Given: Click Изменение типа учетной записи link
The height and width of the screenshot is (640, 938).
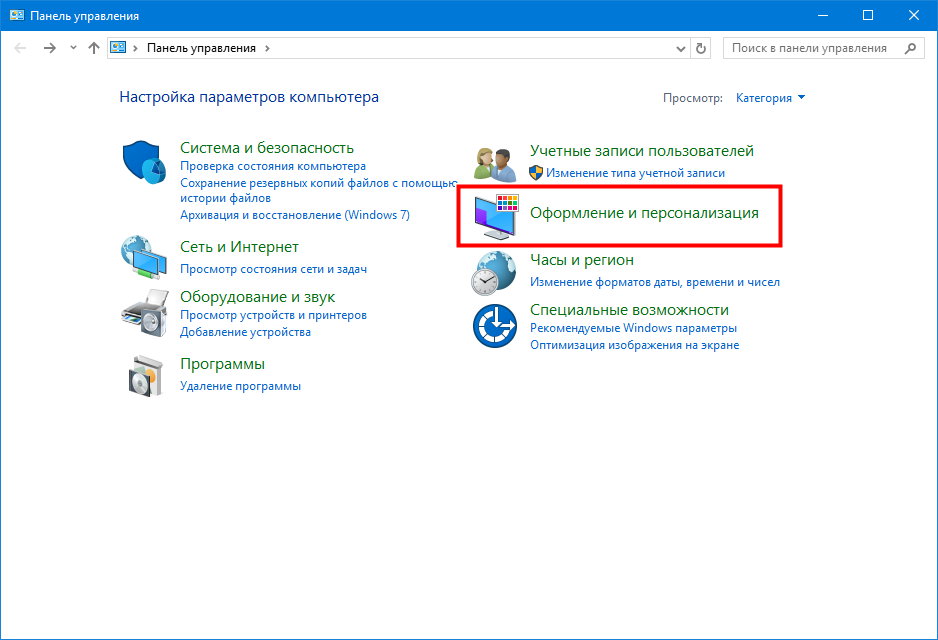Looking at the screenshot, I should [x=635, y=173].
